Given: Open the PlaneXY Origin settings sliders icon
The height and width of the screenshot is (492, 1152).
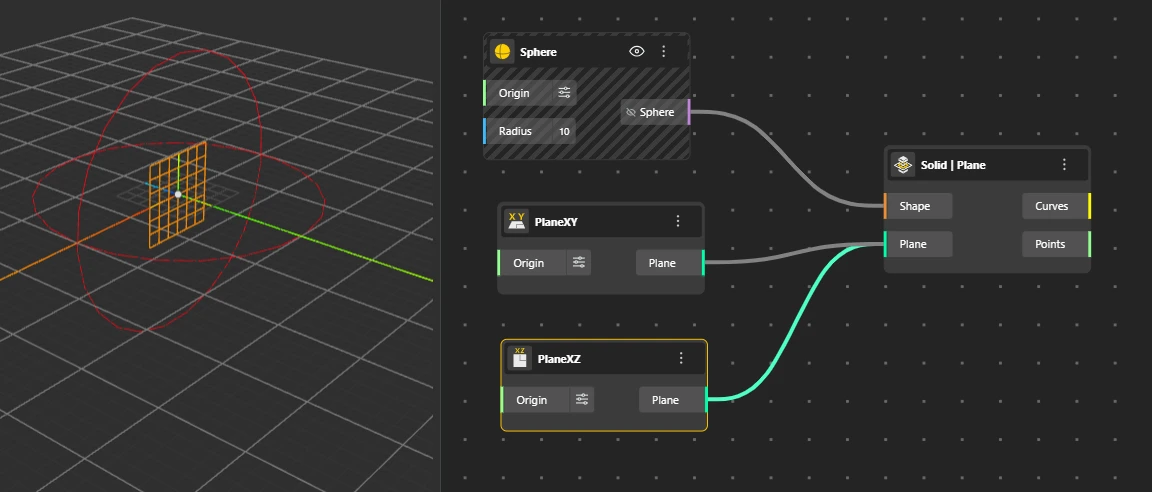Looking at the screenshot, I should tap(579, 263).
